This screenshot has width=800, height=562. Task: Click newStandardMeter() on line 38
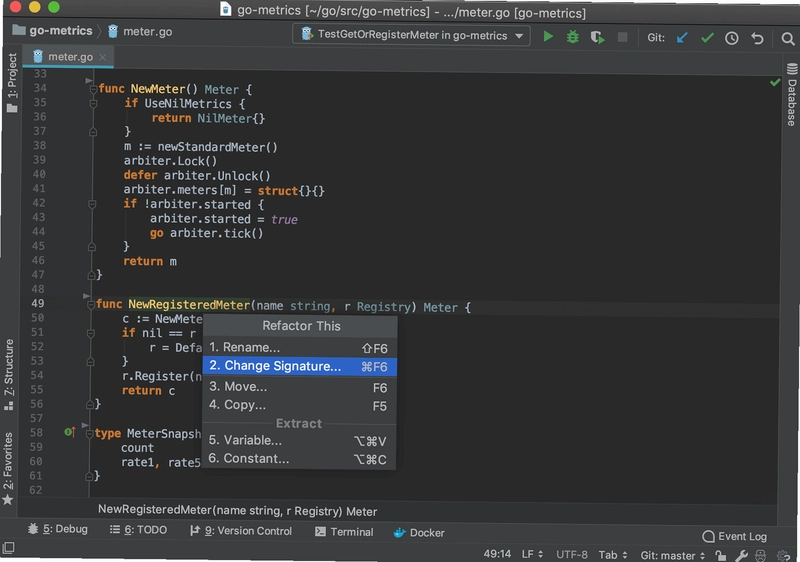(x=217, y=147)
